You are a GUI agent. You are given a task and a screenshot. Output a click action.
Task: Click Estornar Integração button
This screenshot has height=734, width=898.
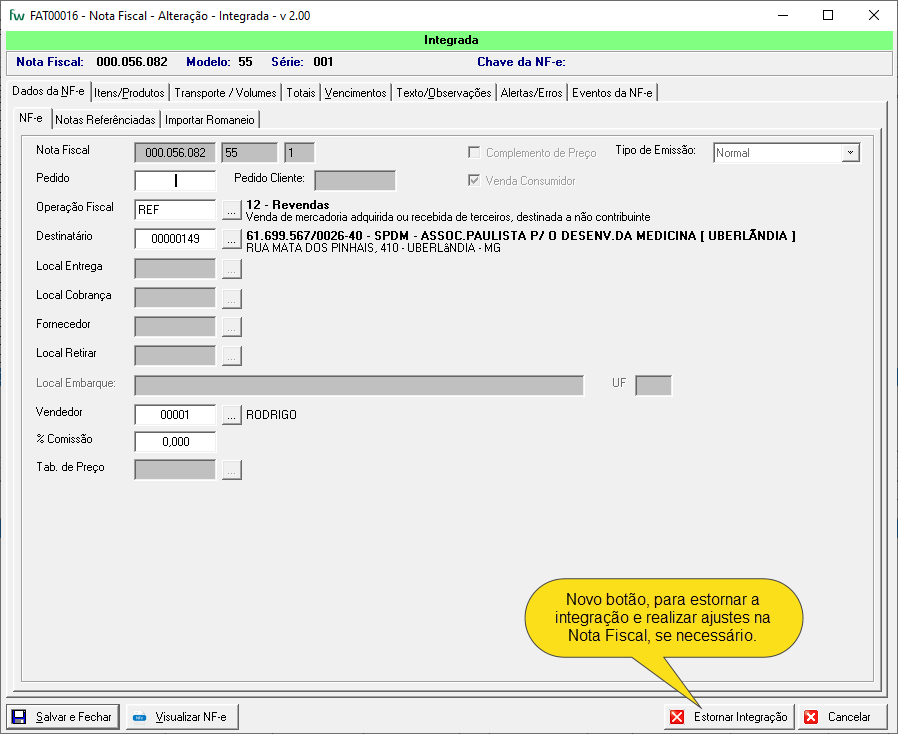[729, 717]
